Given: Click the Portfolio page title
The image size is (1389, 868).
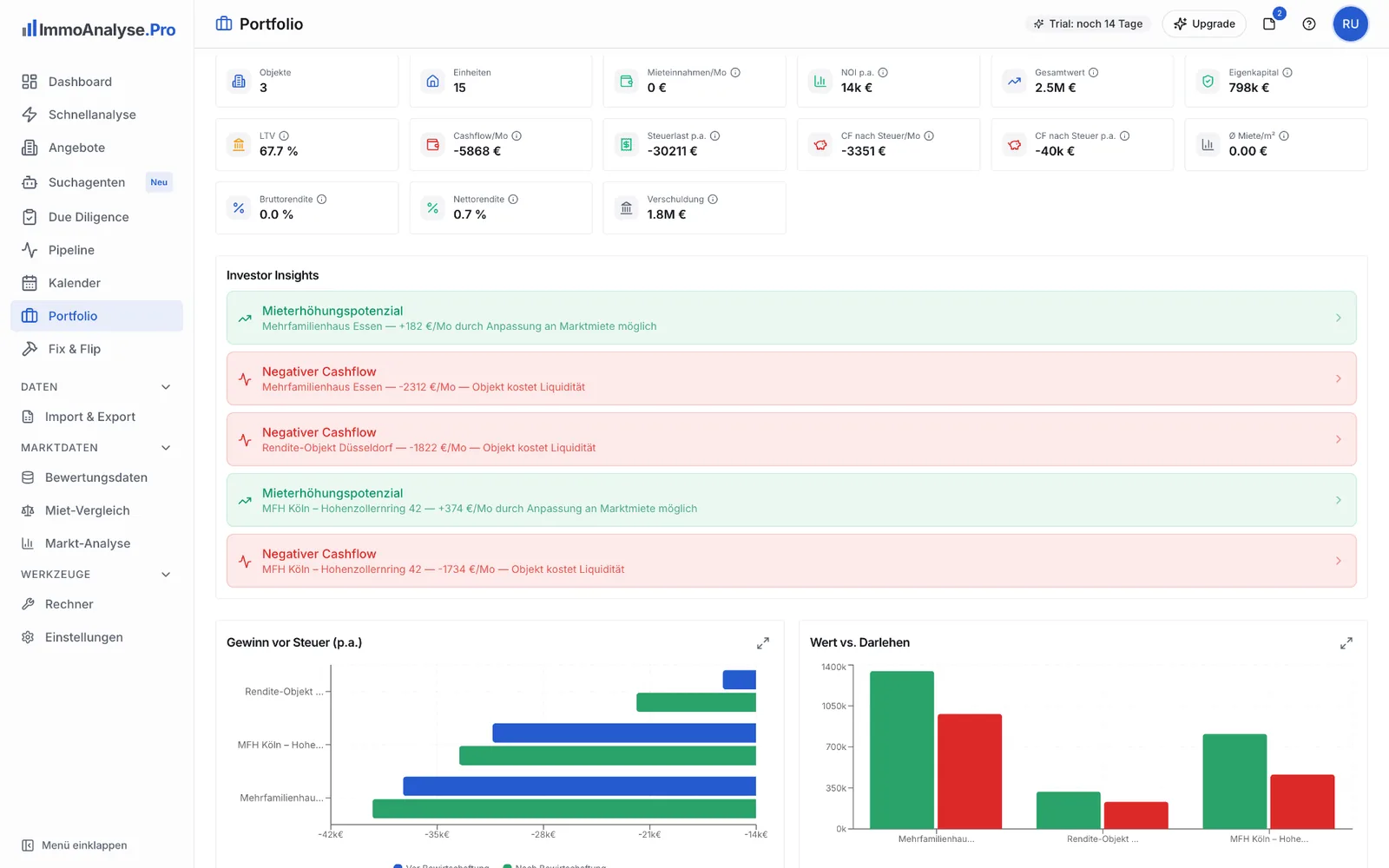Looking at the screenshot, I should point(271,24).
